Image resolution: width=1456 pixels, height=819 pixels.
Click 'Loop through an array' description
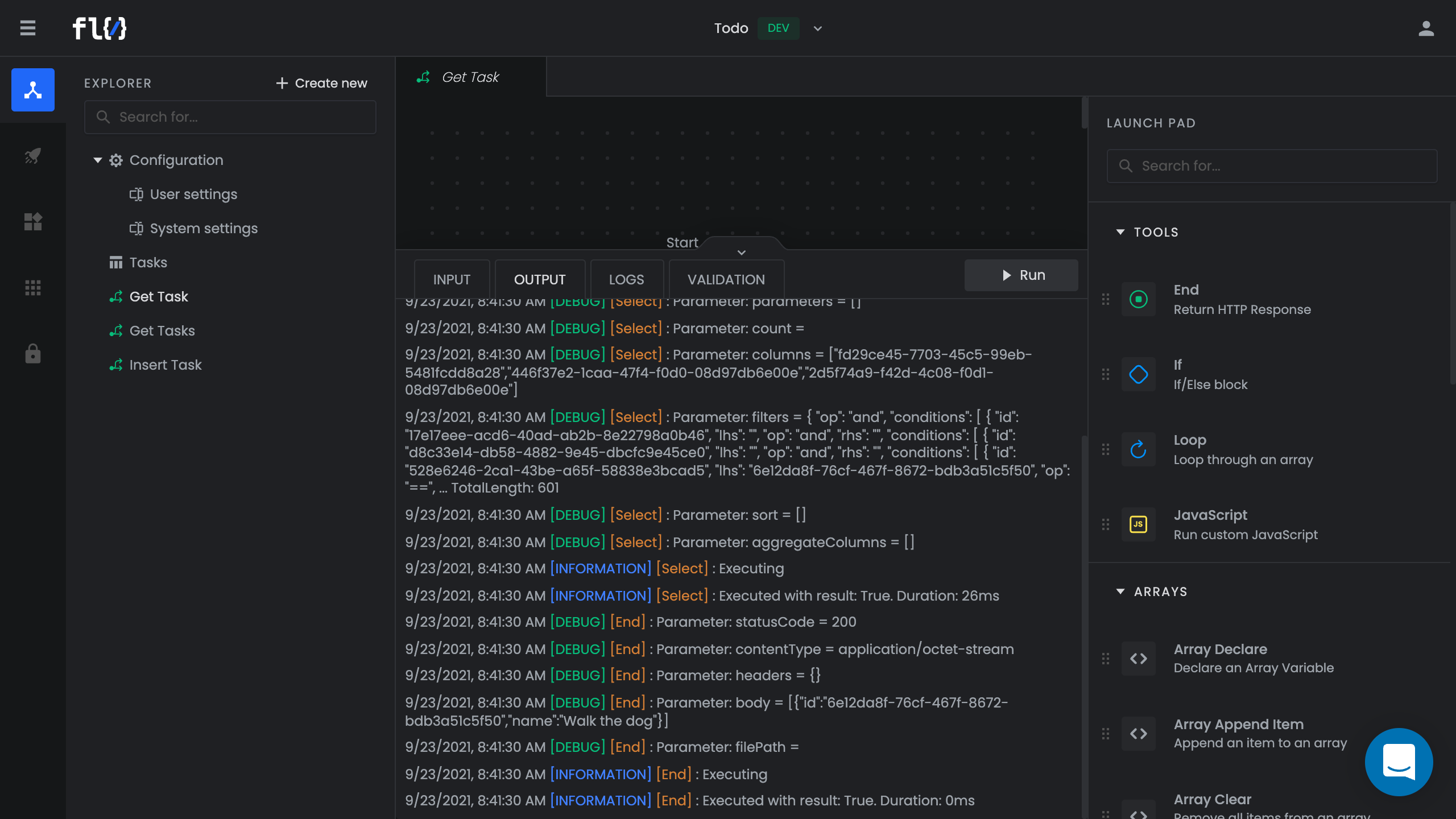coord(1243,460)
